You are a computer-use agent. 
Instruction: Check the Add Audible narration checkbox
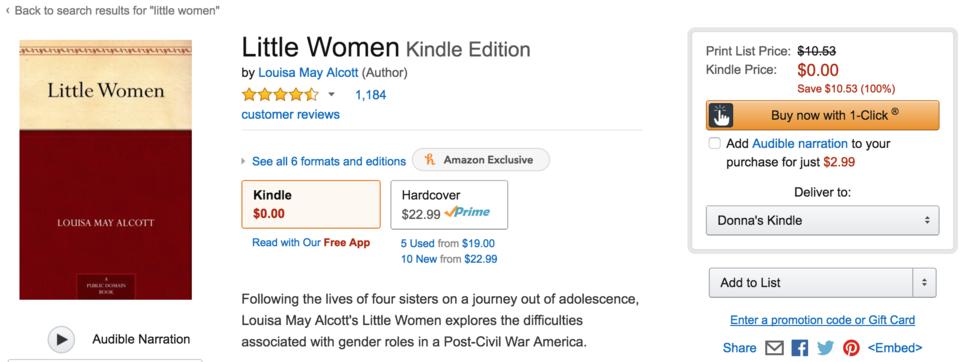click(714, 143)
